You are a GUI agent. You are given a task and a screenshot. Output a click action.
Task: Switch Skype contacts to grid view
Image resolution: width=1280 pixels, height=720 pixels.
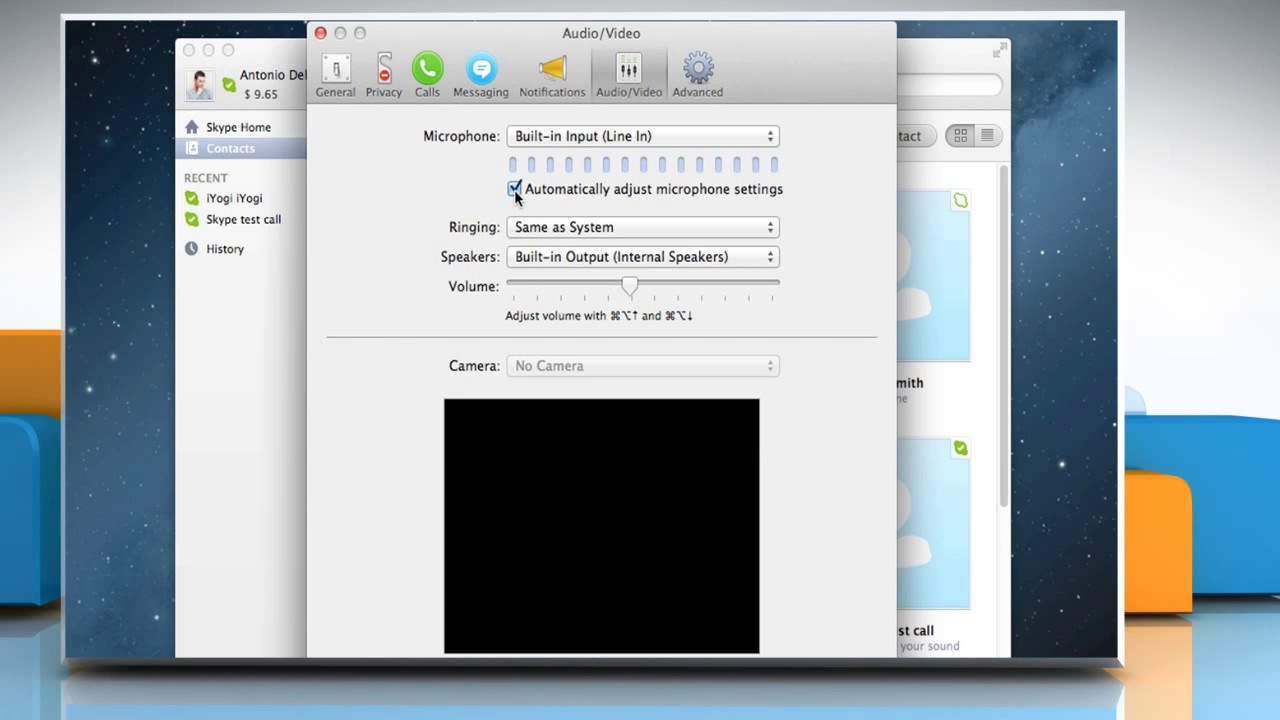[x=960, y=136]
